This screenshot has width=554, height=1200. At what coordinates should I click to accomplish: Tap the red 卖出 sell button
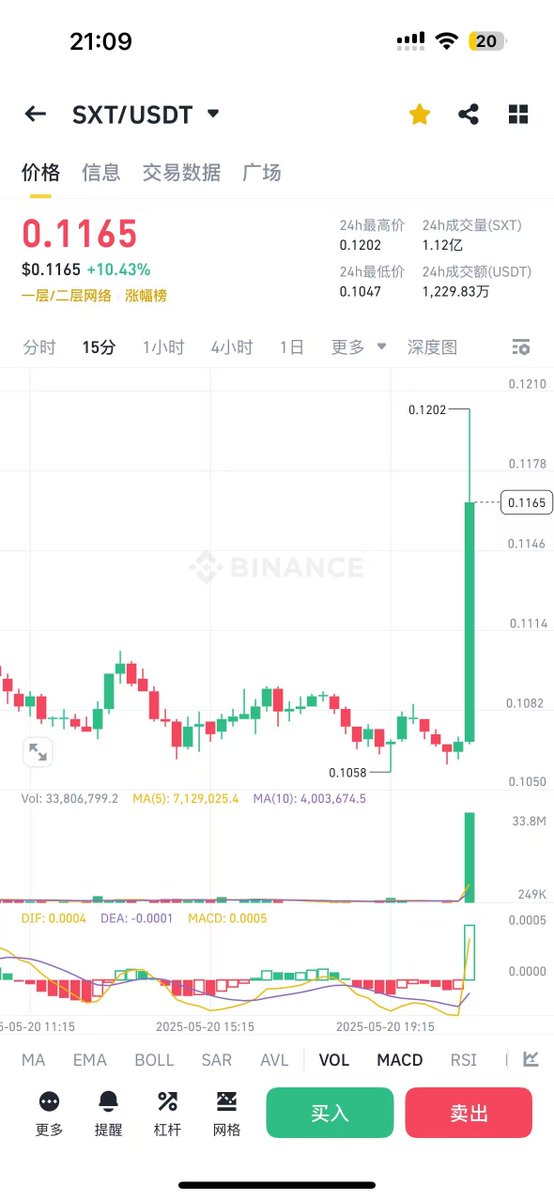coord(469,1113)
